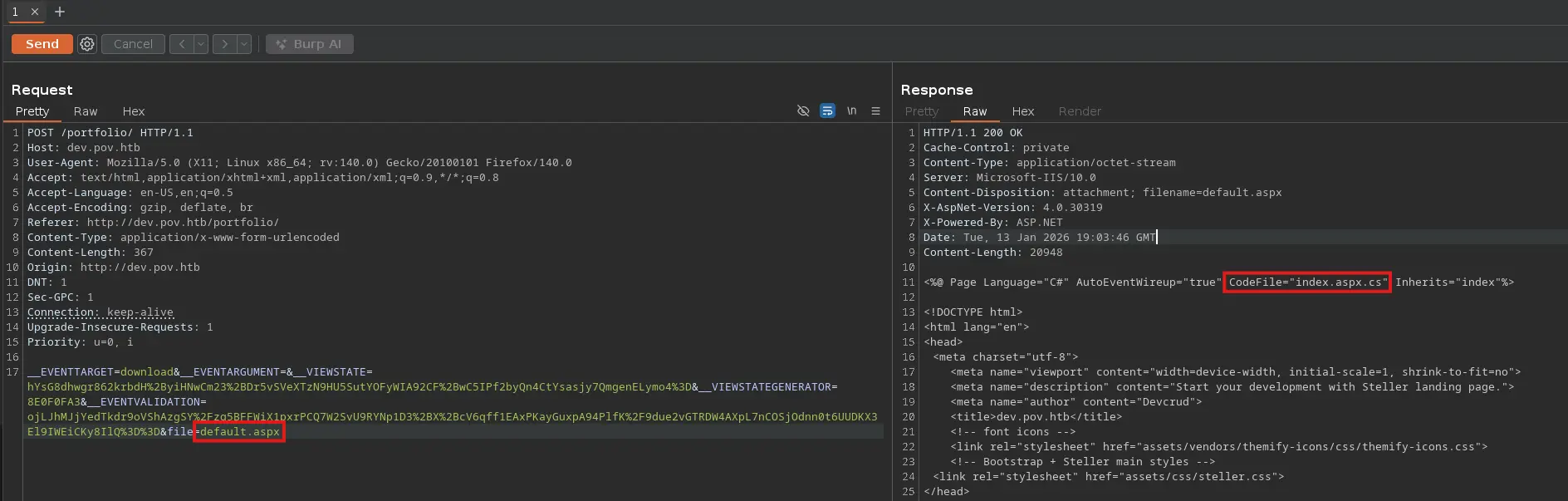Close Repeater tab 1
This screenshot has height=501, width=1568.
35,12
